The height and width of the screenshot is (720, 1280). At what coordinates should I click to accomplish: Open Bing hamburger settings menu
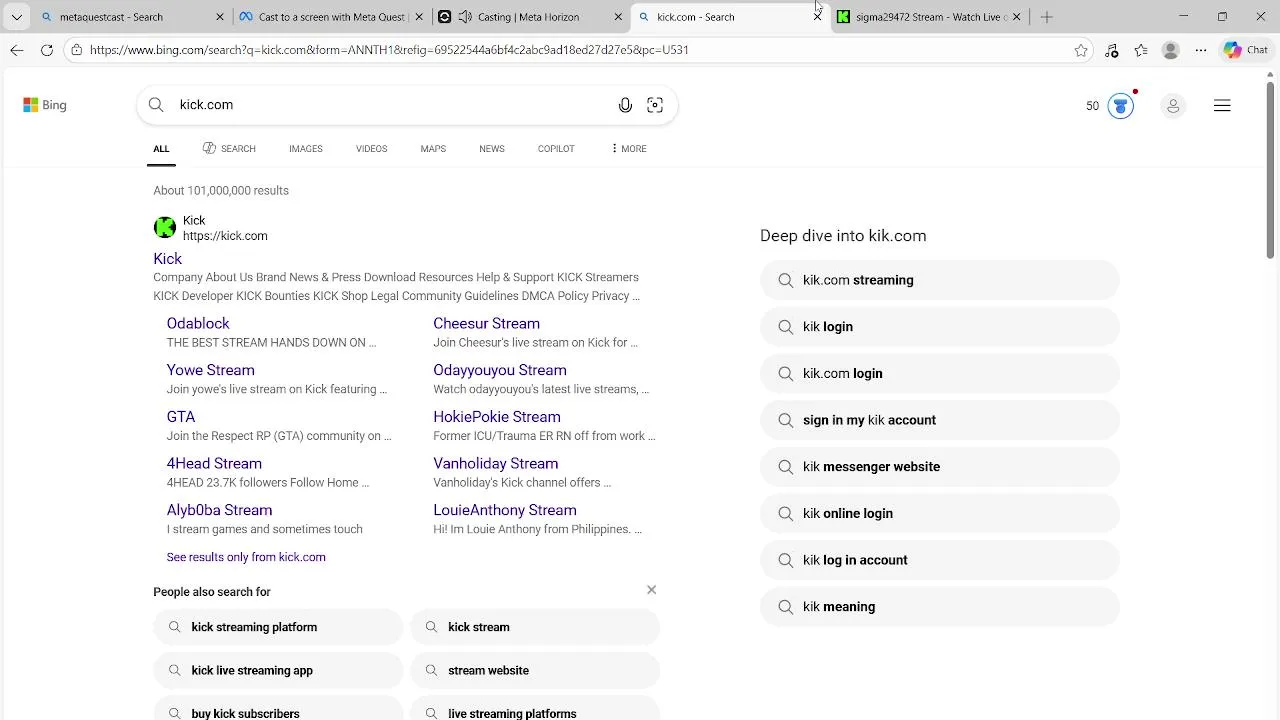click(x=1222, y=106)
